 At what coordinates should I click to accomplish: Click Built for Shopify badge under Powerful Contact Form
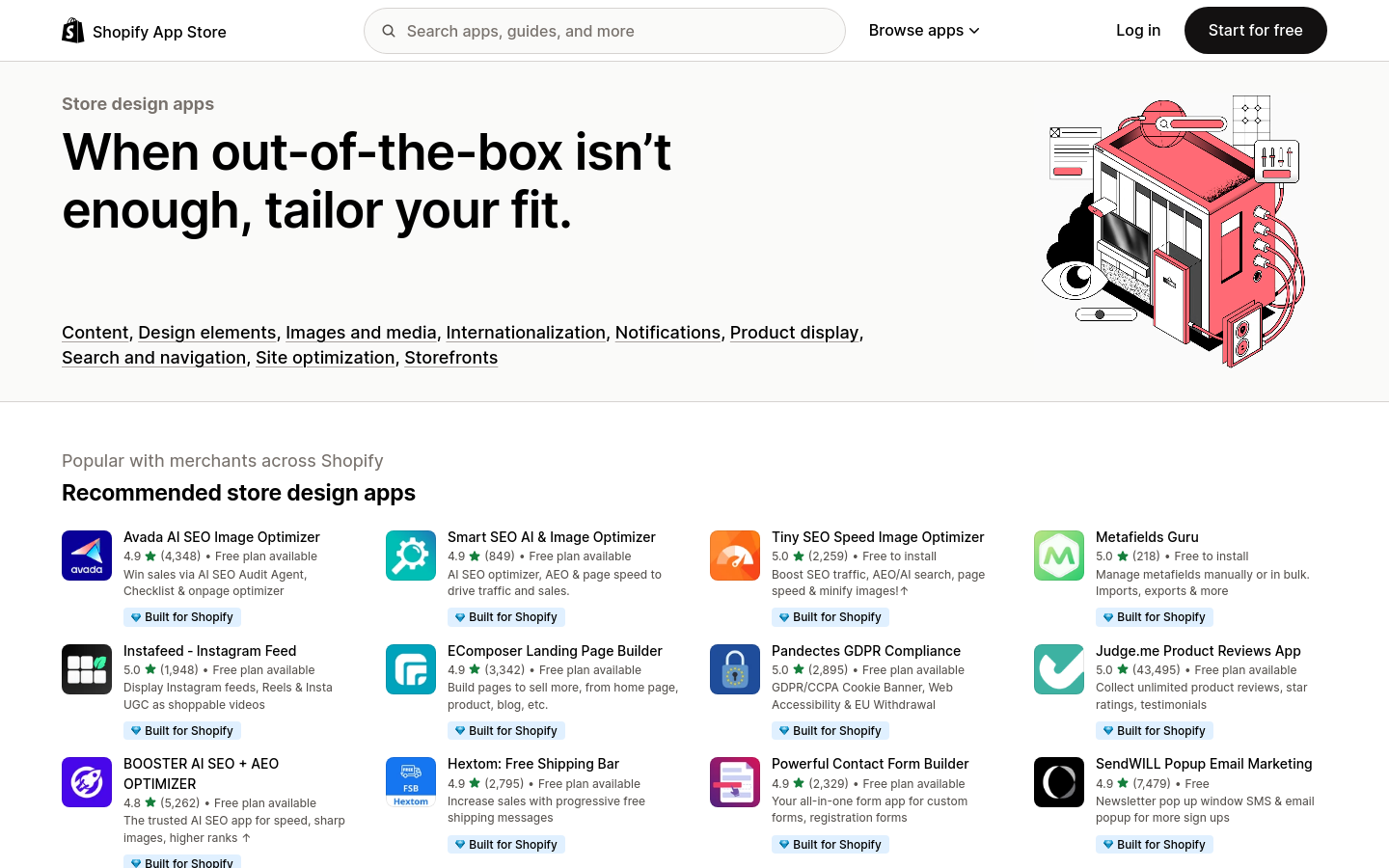(x=831, y=845)
